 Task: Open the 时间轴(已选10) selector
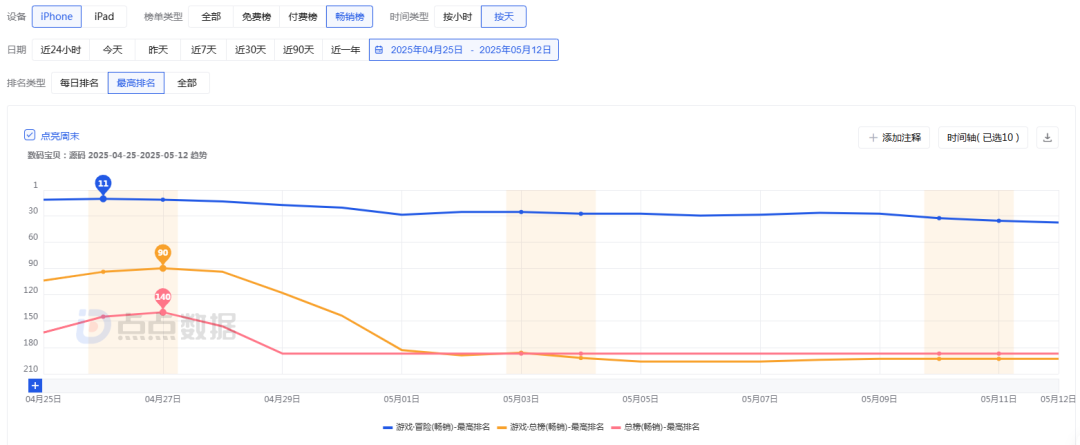pos(983,138)
